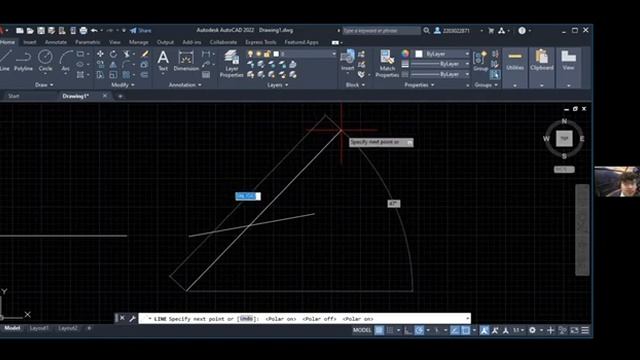This screenshot has width=640, height=360.
Task: Open the Insert ribbon tab
Action: [x=29, y=42]
